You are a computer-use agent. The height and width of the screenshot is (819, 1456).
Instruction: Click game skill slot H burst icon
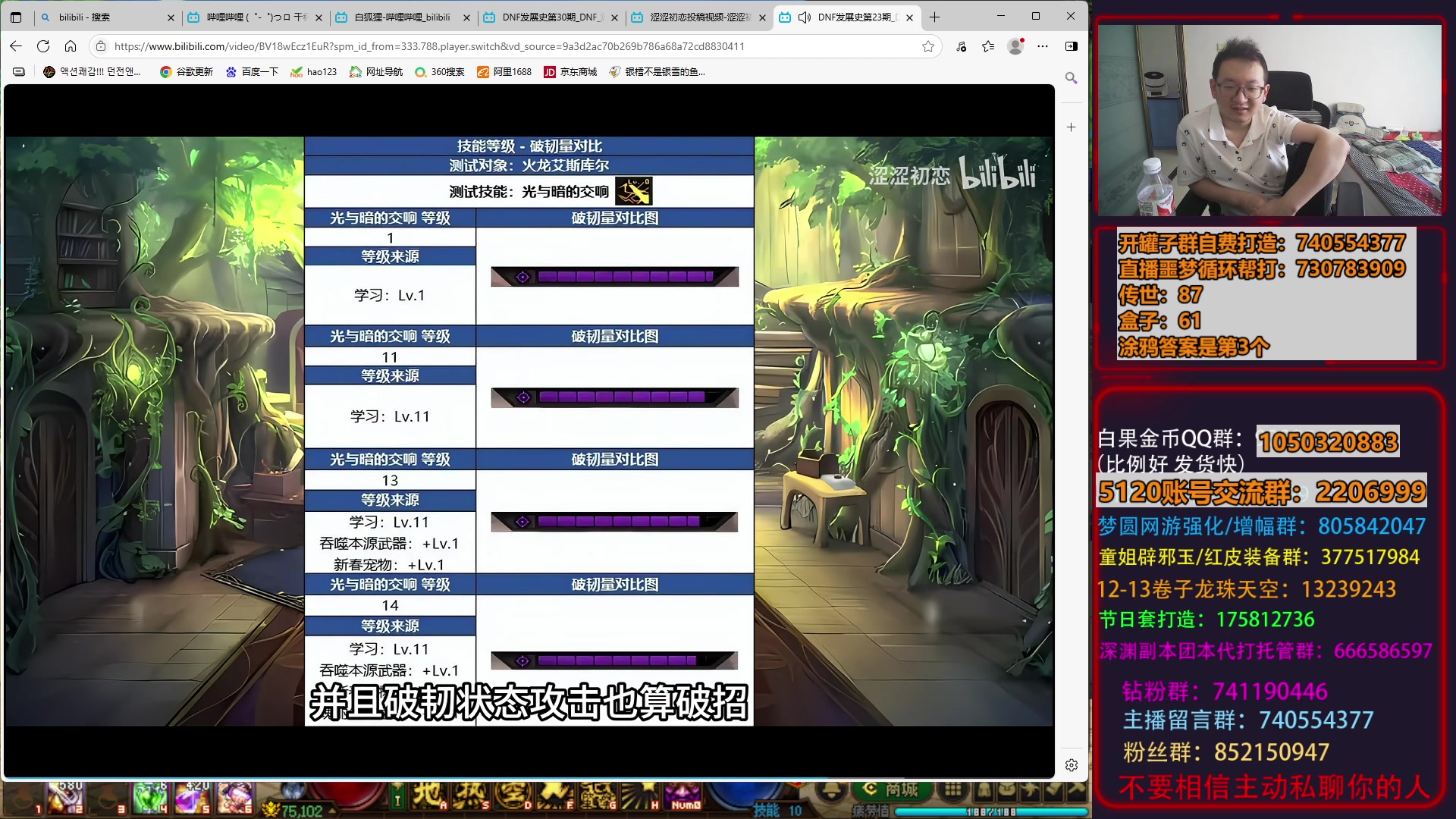(x=641, y=795)
